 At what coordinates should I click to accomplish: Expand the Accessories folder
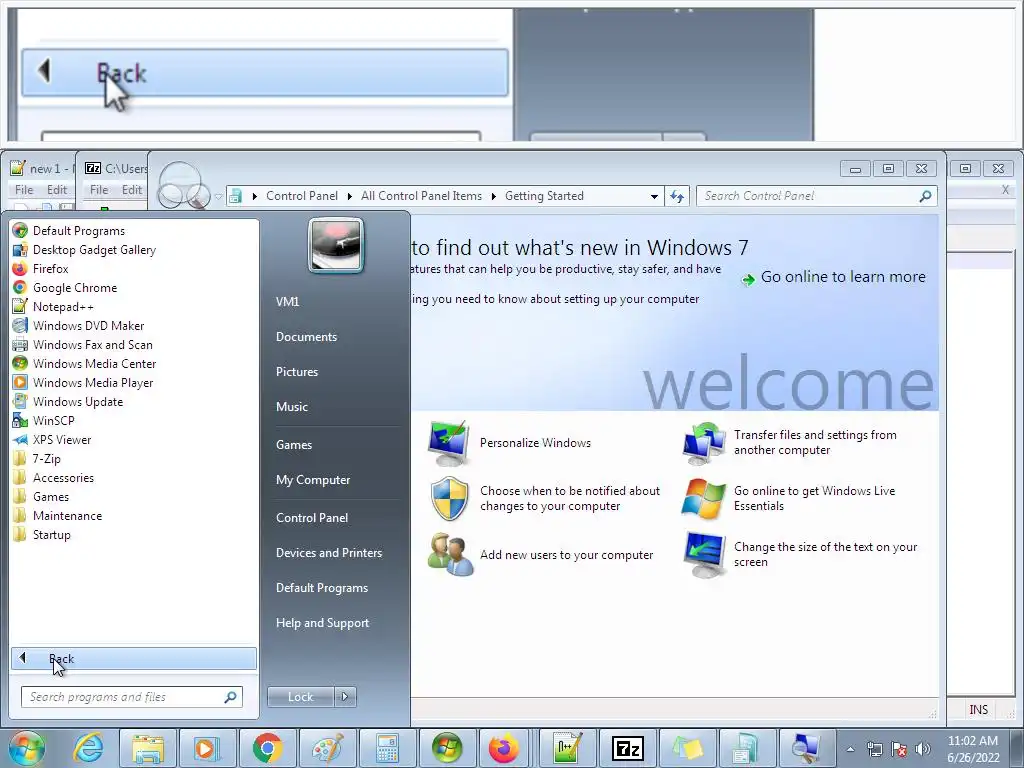coord(63,477)
